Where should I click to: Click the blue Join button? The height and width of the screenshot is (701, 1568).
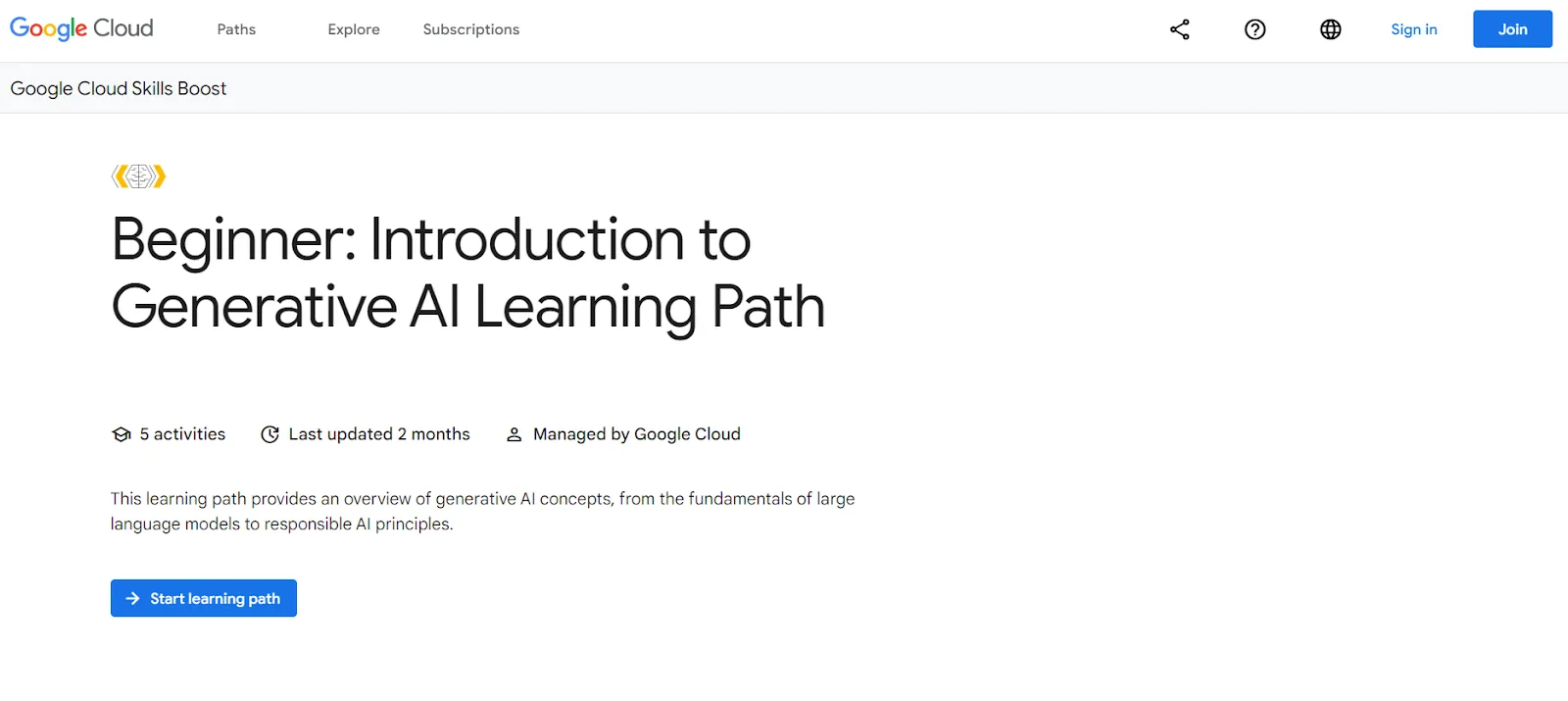(x=1513, y=29)
